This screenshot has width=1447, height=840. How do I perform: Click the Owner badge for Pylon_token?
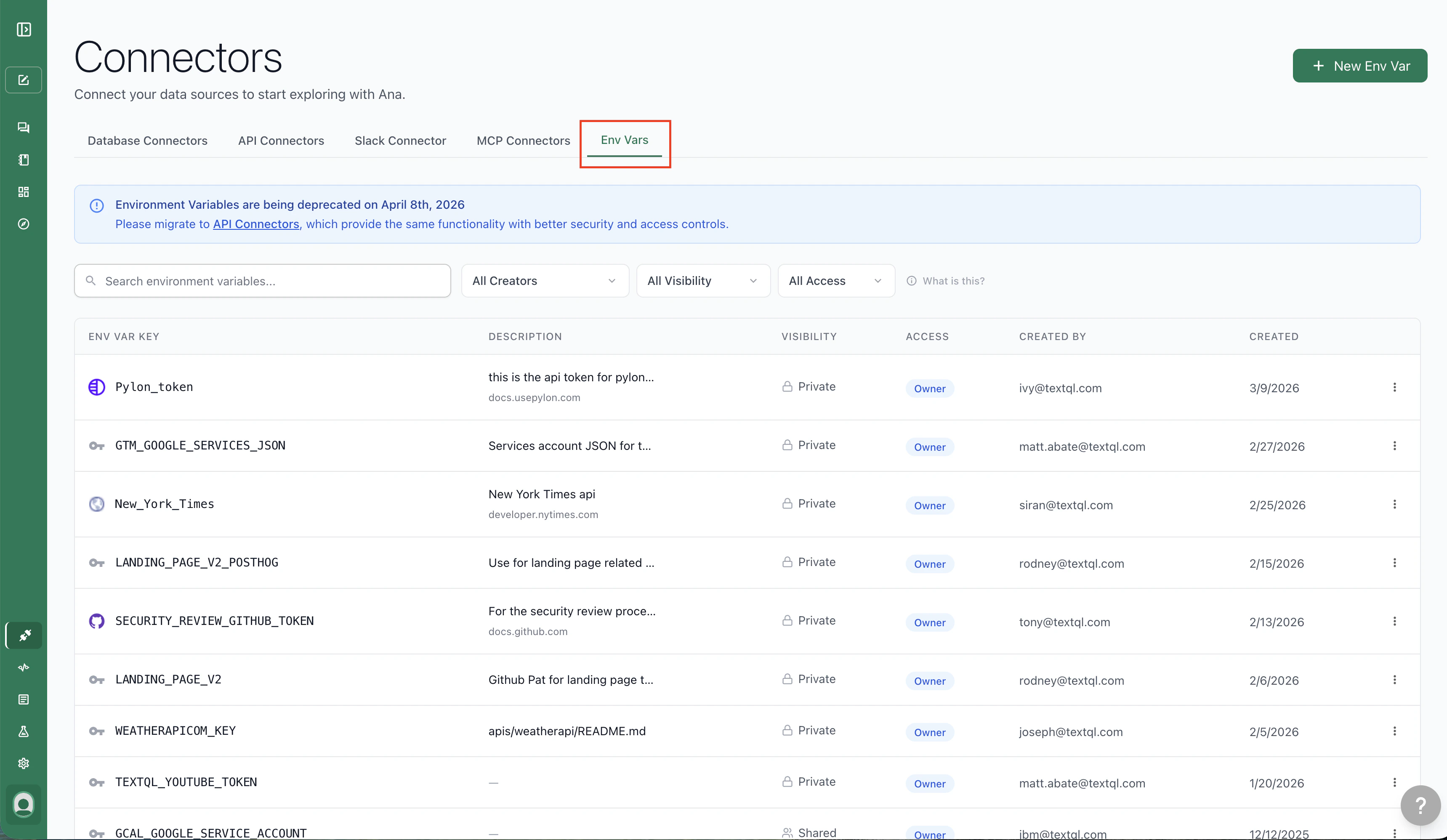point(930,389)
